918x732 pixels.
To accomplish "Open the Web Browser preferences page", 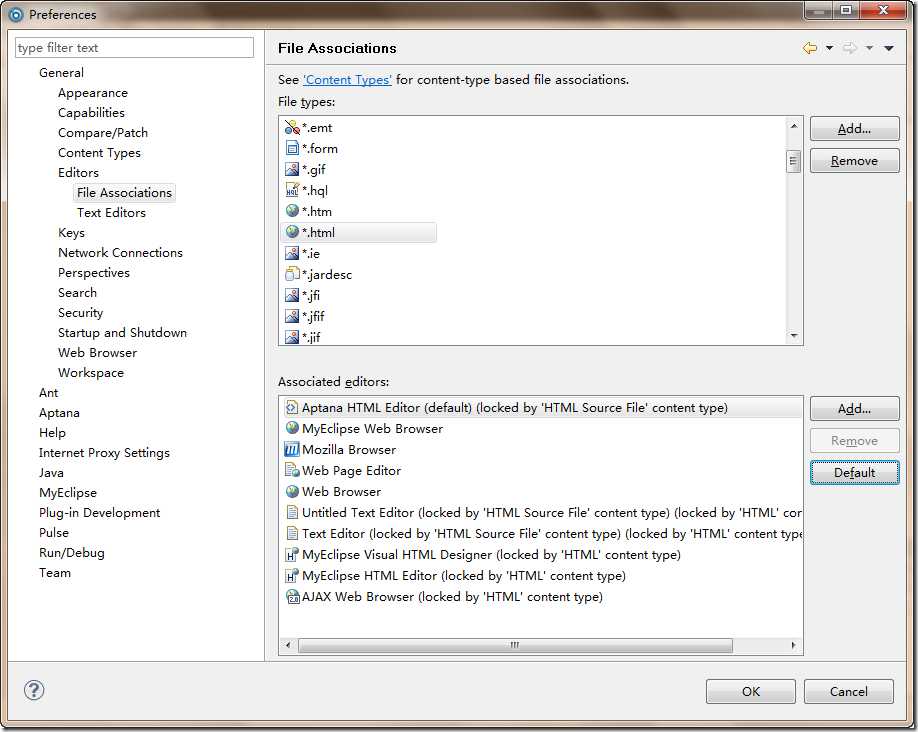I will [97, 353].
